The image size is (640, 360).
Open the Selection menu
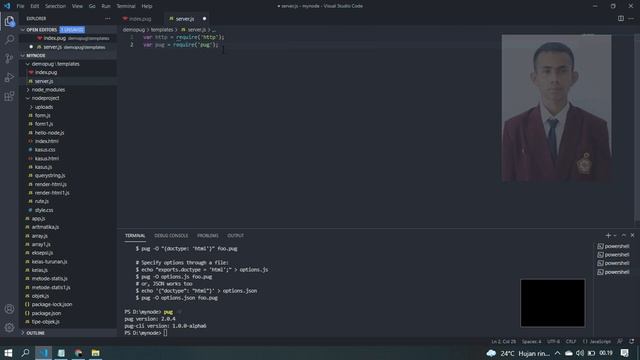(55, 6)
